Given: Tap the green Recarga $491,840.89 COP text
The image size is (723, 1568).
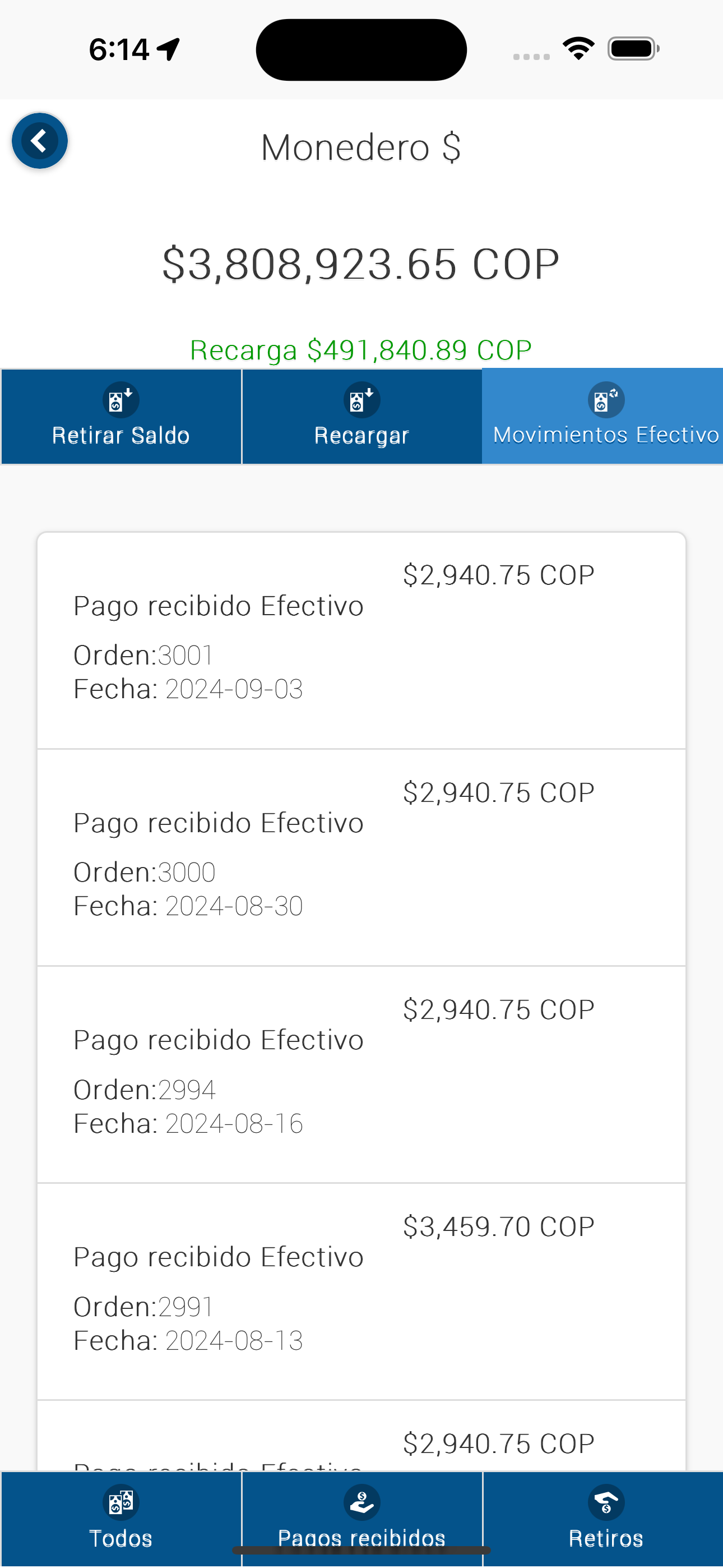Looking at the screenshot, I should coord(361,350).
